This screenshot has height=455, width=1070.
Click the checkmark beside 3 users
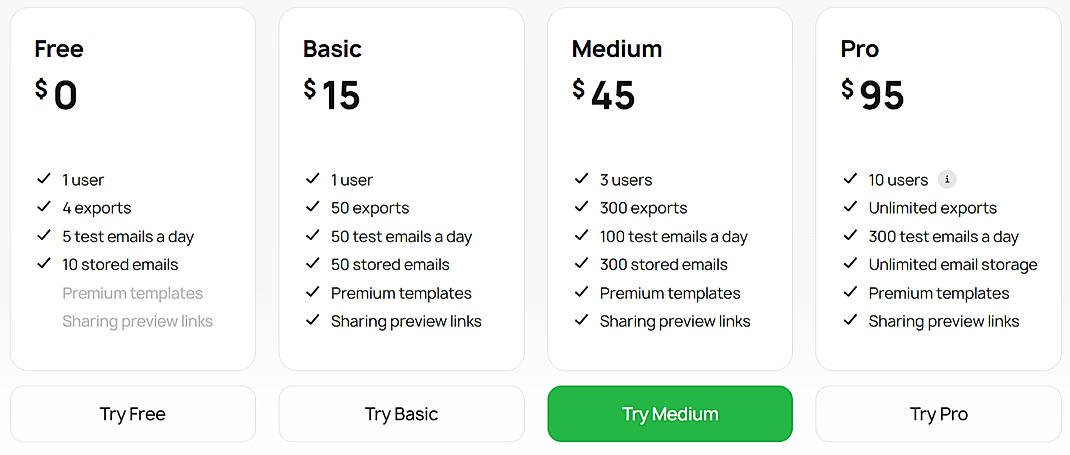pyautogui.click(x=581, y=179)
